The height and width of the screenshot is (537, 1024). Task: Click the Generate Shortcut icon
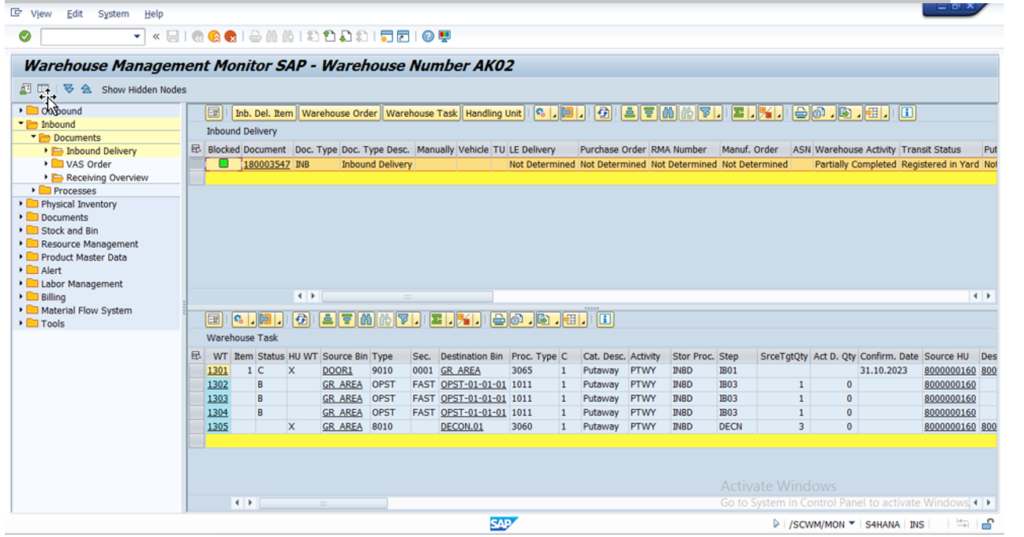(403, 37)
